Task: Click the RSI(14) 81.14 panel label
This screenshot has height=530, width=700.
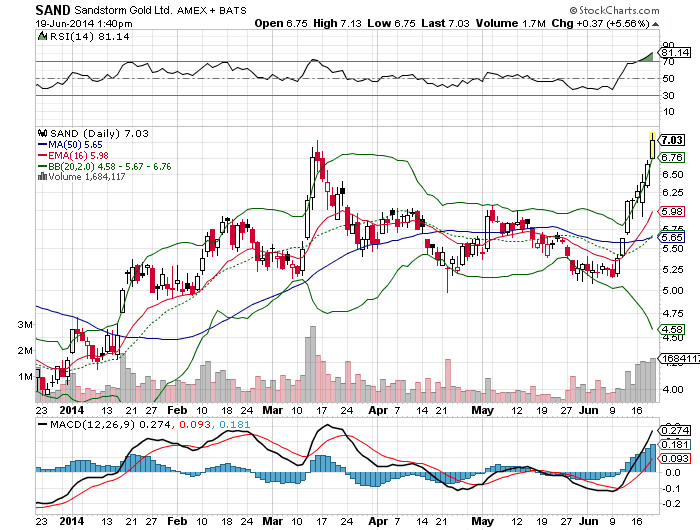Action: click(89, 37)
